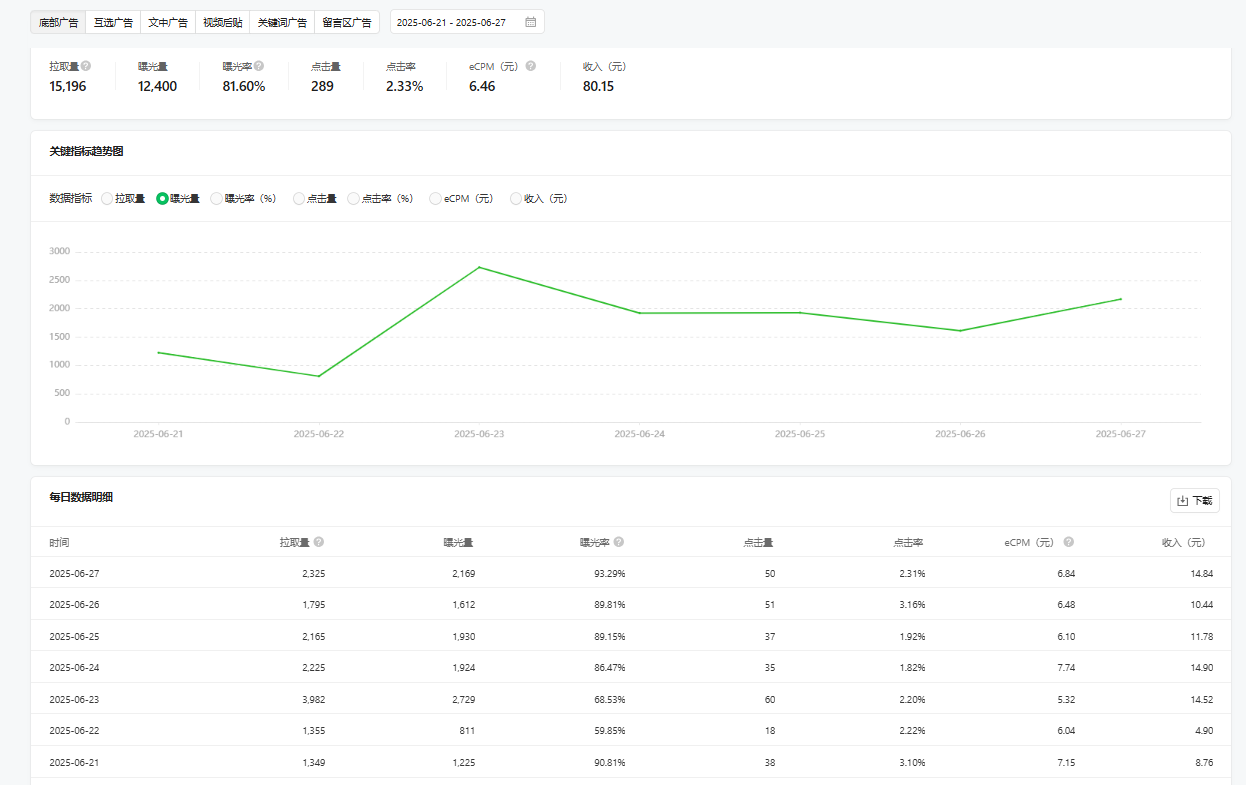The height and width of the screenshot is (785, 1246).
Task: Click help icon beside 曝光率 in summary bar
Action: click(x=259, y=66)
